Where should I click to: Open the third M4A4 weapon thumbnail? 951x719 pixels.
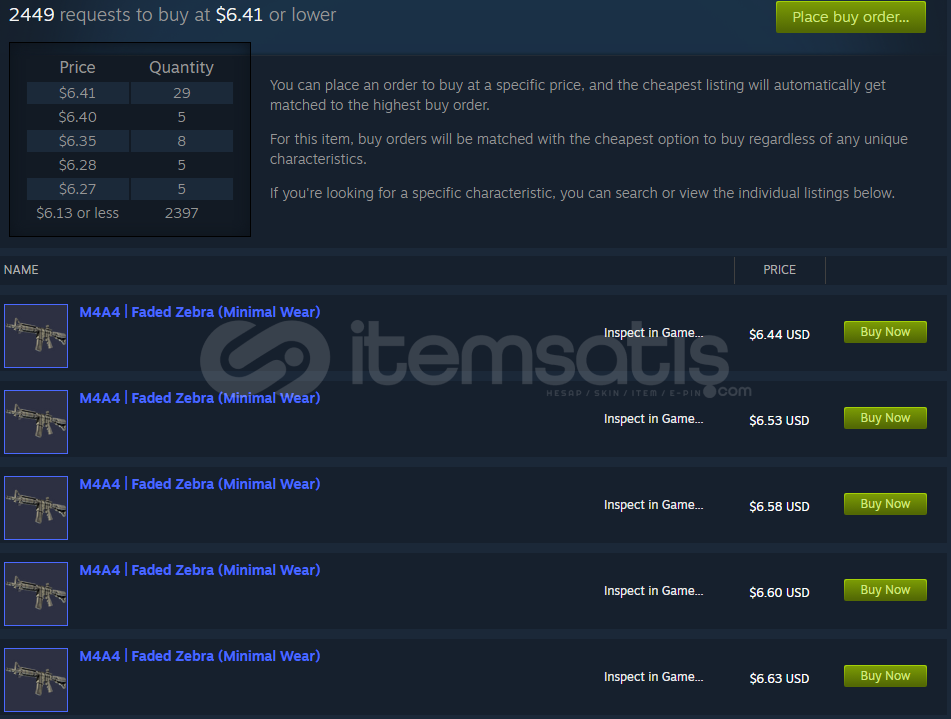pyautogui.click(x=36, y=508)
